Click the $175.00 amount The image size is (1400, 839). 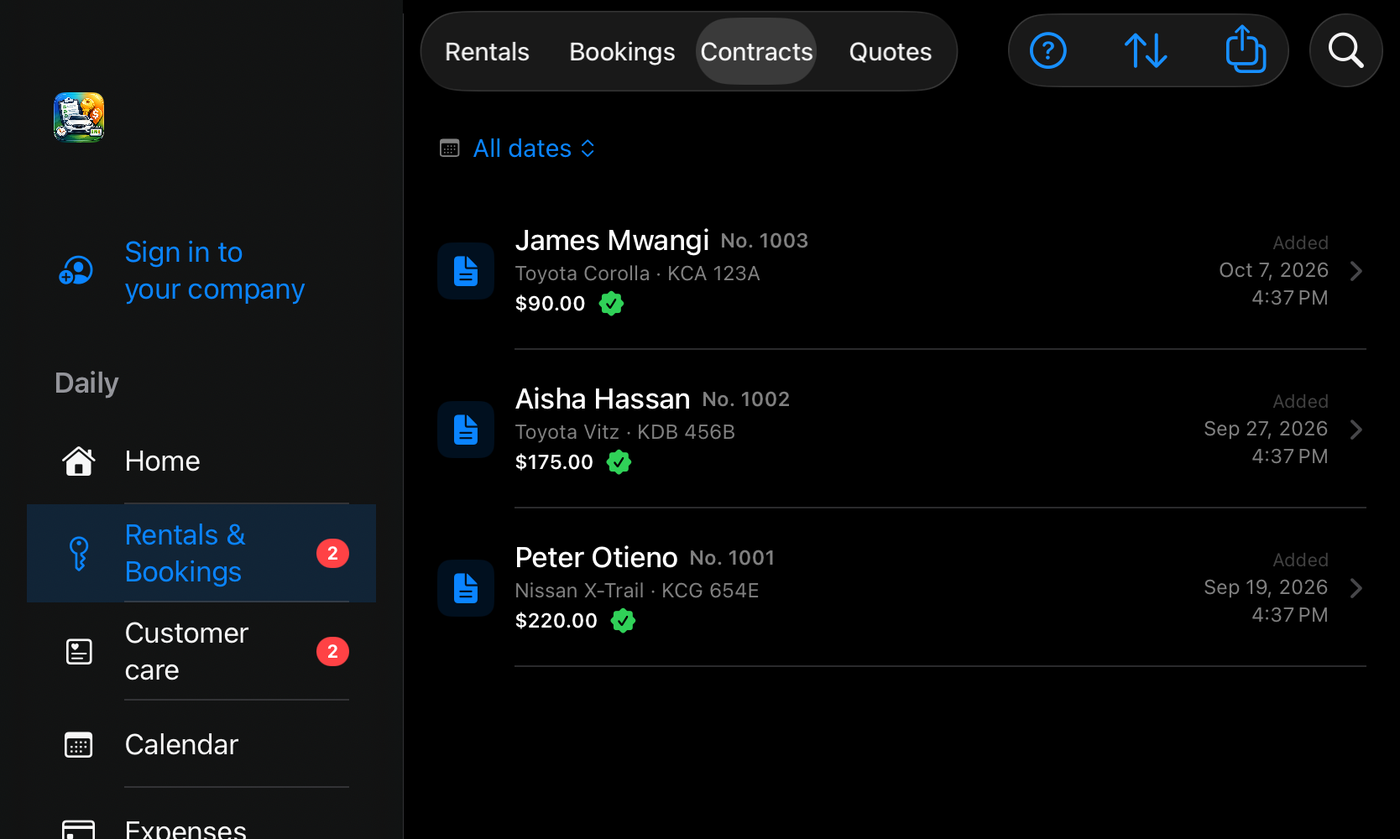(x=554, y=462)
